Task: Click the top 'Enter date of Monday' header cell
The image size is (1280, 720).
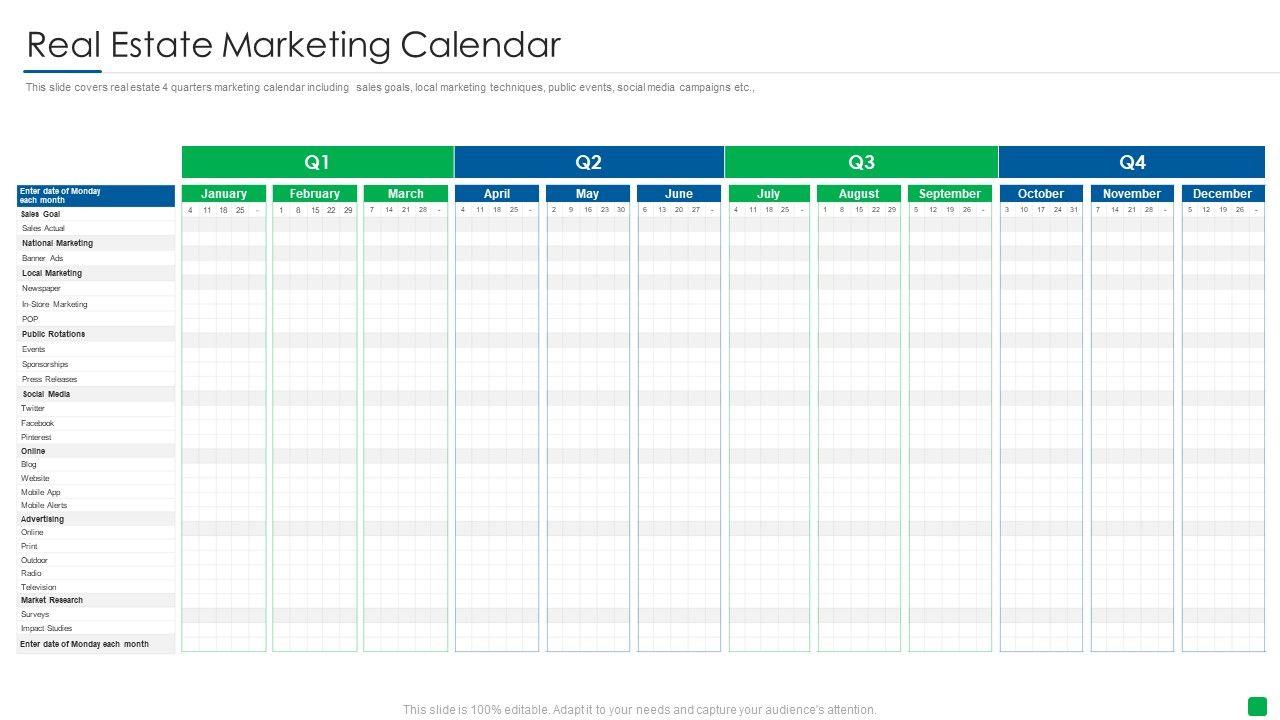Action: click(95, 195)
